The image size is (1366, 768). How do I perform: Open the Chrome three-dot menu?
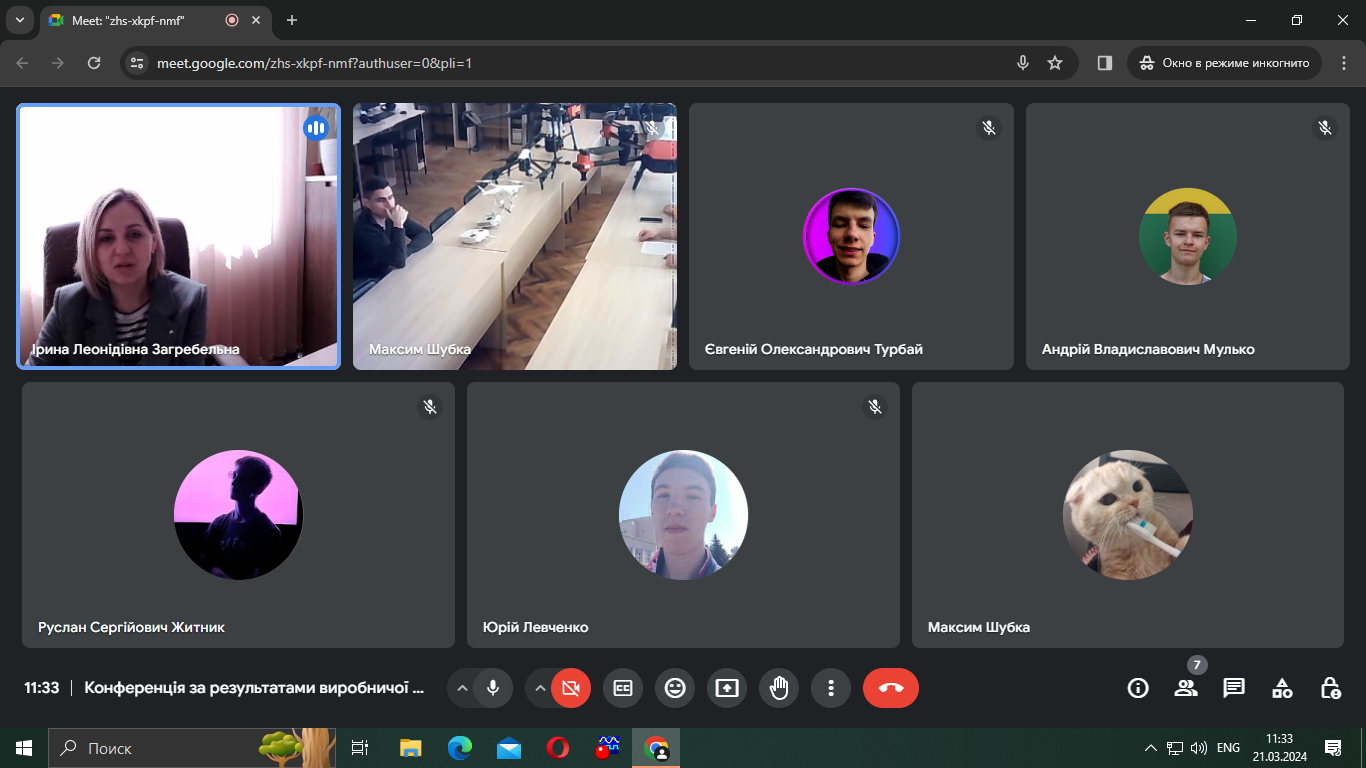pyautogui.click(x=1343, y=62)
